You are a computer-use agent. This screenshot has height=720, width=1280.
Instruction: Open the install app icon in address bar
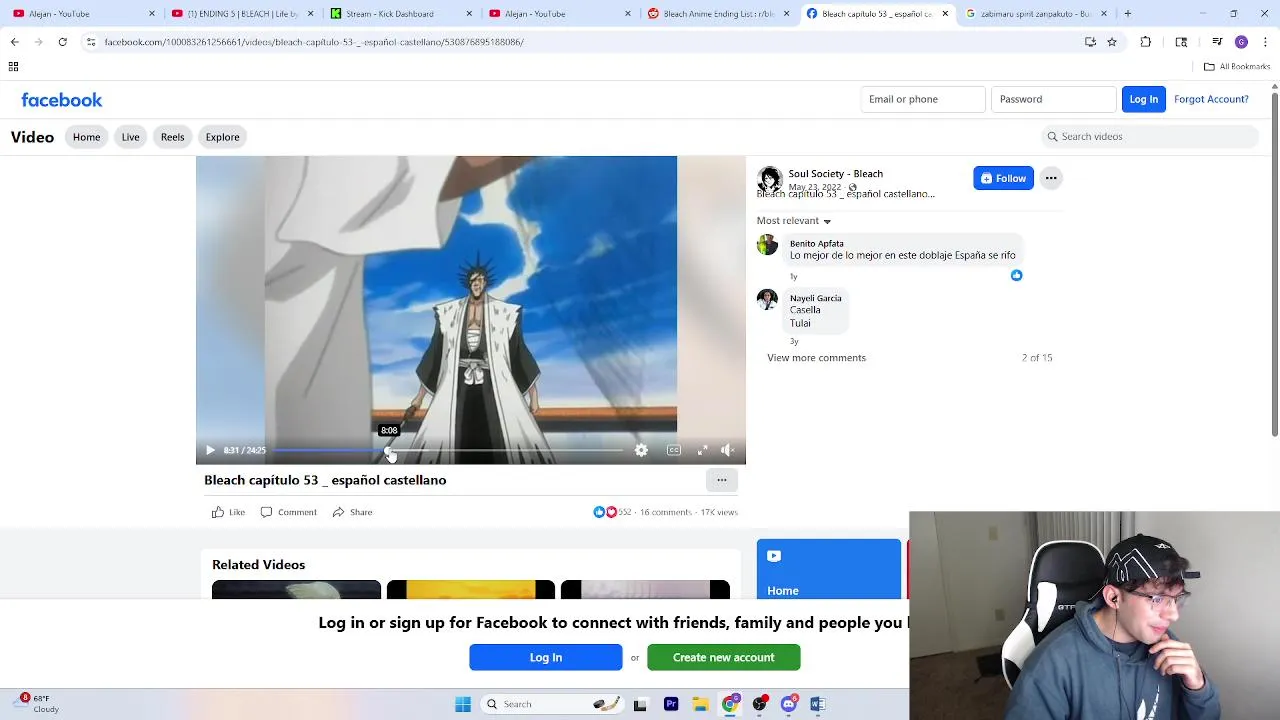1090,42
